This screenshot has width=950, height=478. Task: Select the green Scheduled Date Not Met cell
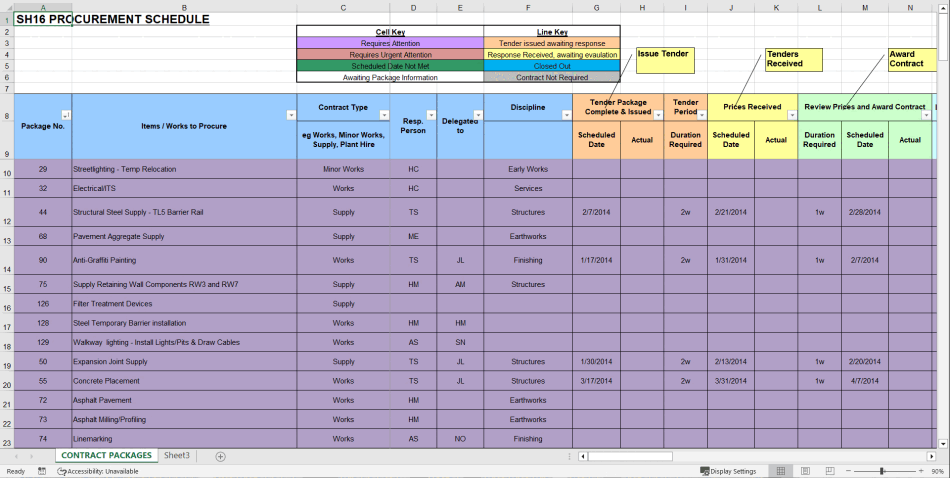tap(390, 66)
